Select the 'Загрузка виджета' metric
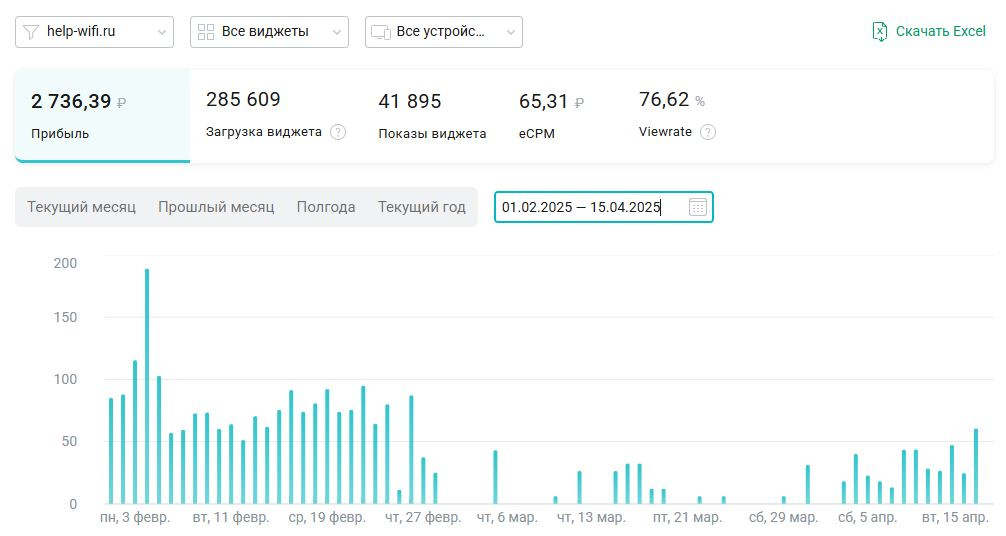Screen dimensions: 1006x536 pyautogui.click(x=264, y=132)
